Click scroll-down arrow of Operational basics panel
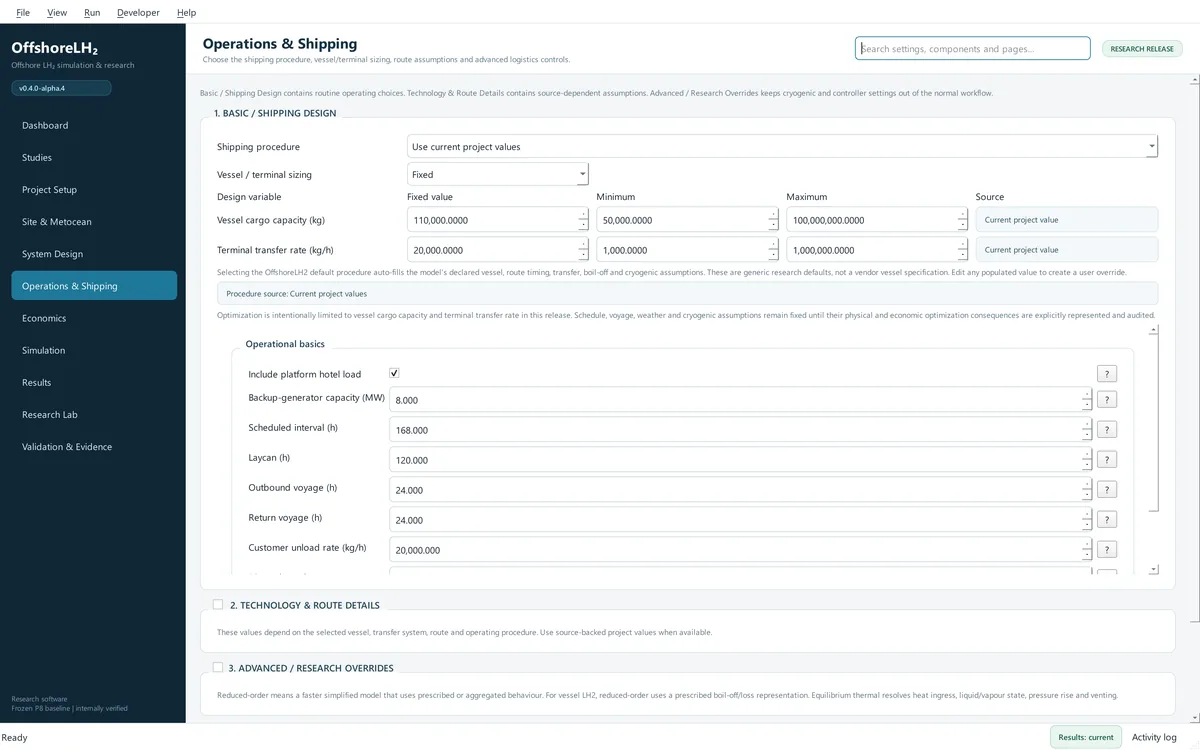 1153,569
